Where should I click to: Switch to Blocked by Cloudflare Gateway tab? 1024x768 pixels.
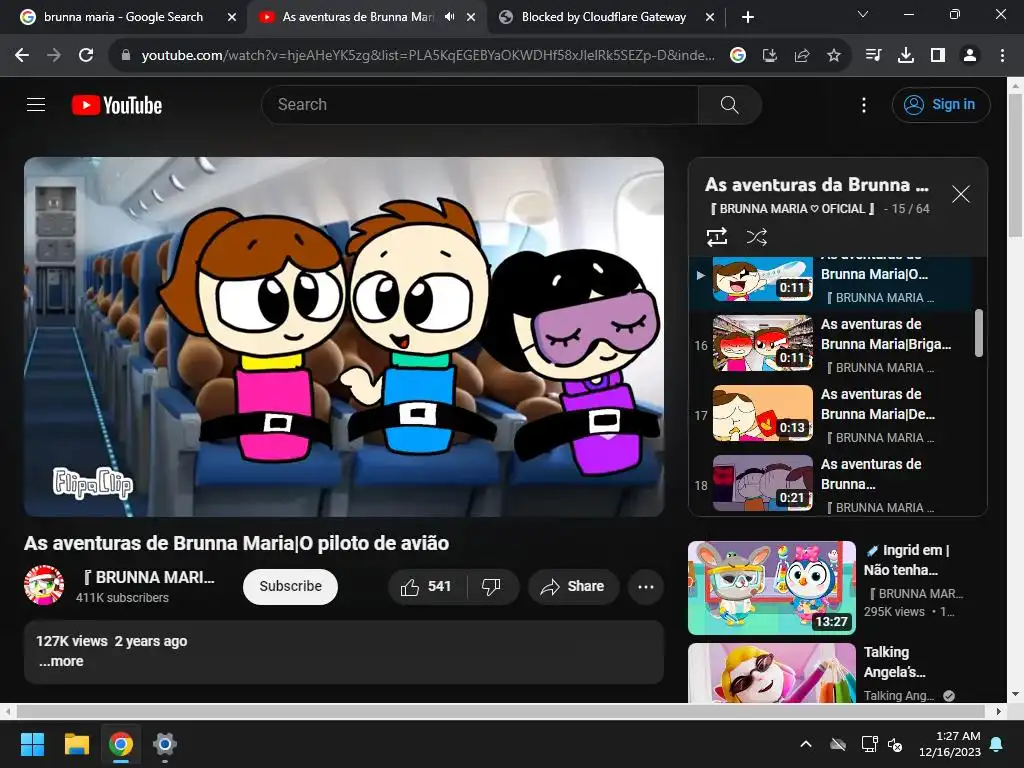click(604, 17)
